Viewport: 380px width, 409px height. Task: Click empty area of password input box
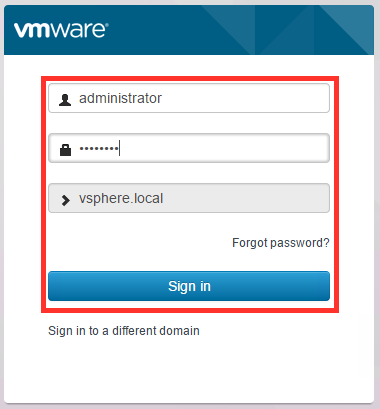tap(225, 148)
